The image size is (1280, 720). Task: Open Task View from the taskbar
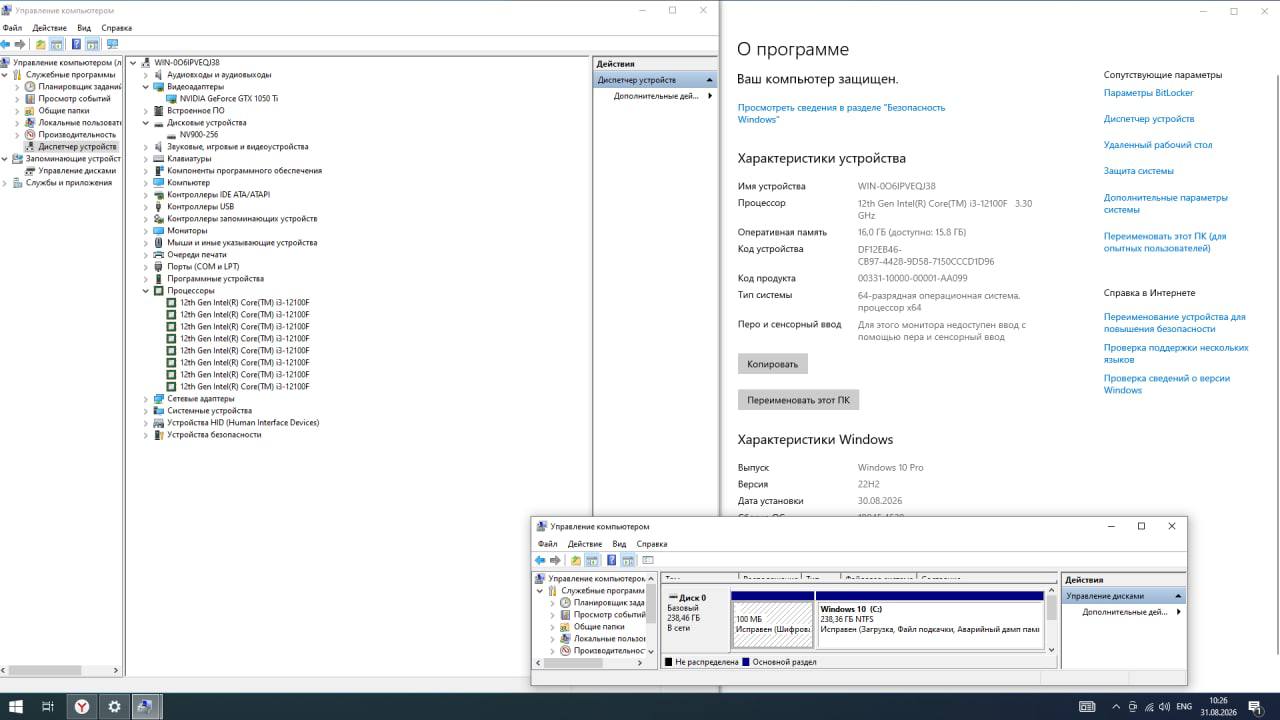click(x=48, y=706)
